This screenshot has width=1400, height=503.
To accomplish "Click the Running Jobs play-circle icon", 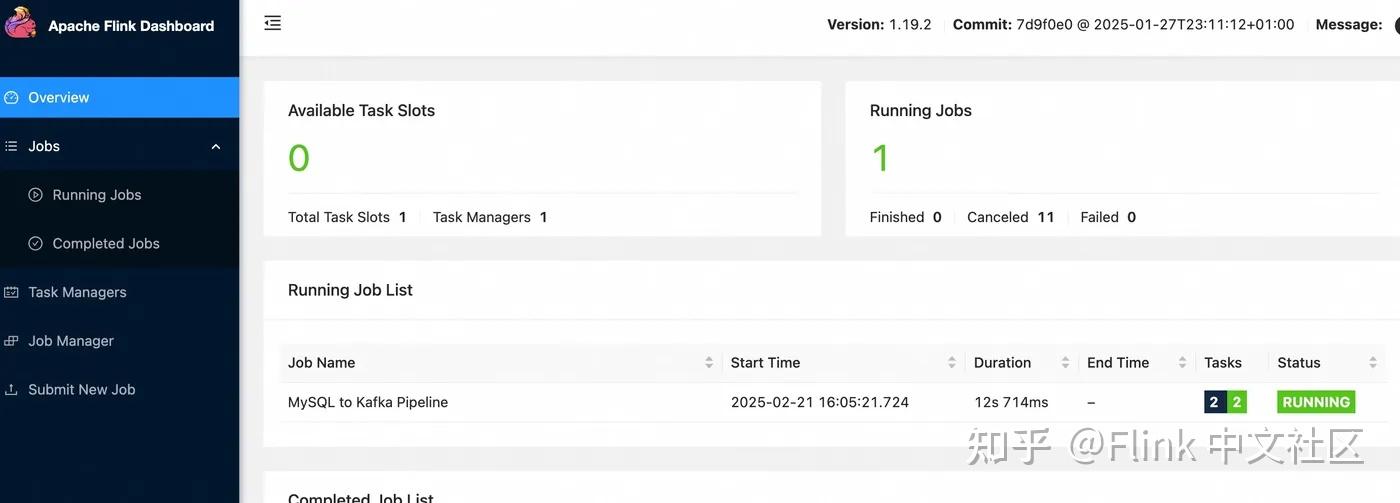I will (36, 195).
